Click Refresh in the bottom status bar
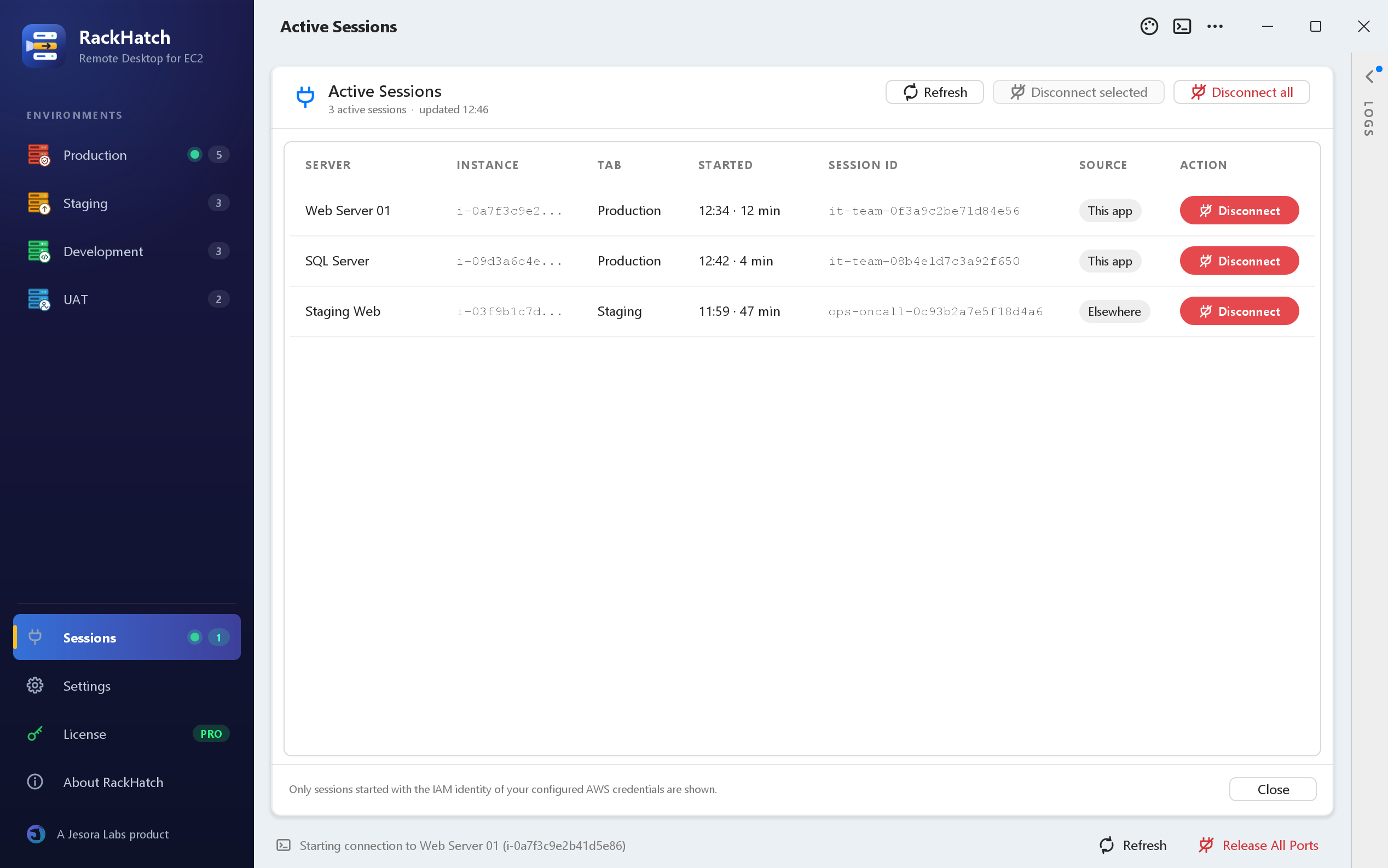The image size is (1388, 868). [1132, 844]
